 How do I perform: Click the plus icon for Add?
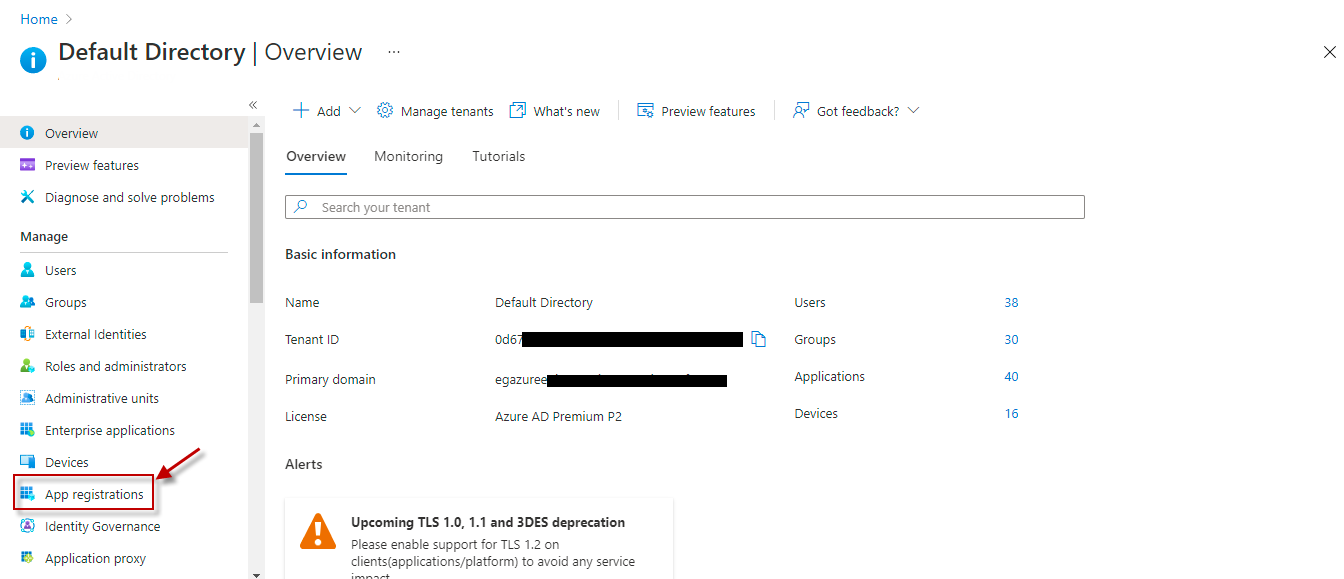(x=300, y=110)
